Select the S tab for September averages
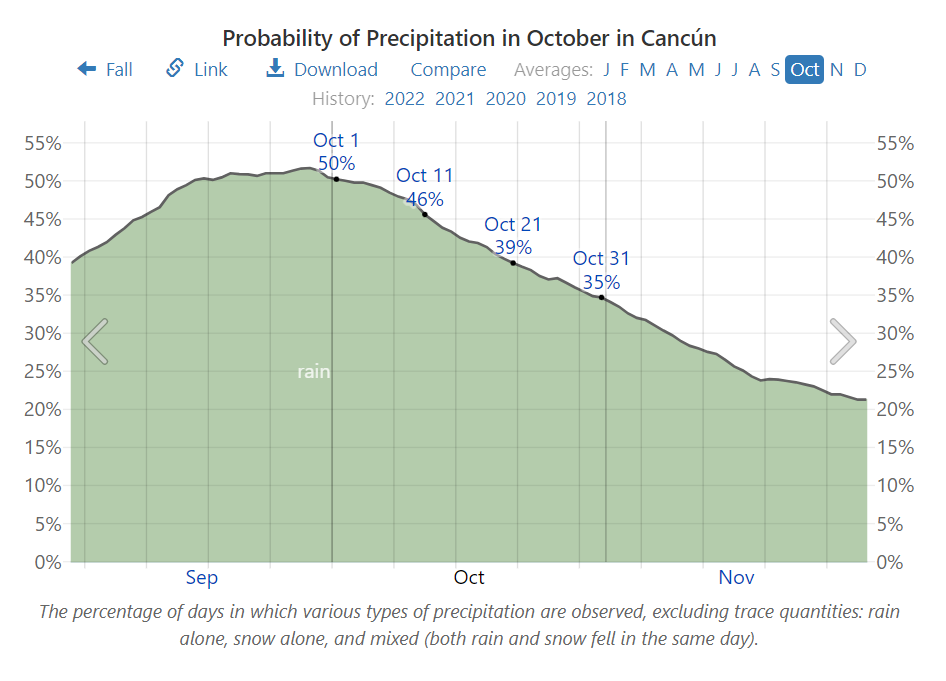Image resolution: width=946 pixels, height=681 pixels. coord(774,69)
